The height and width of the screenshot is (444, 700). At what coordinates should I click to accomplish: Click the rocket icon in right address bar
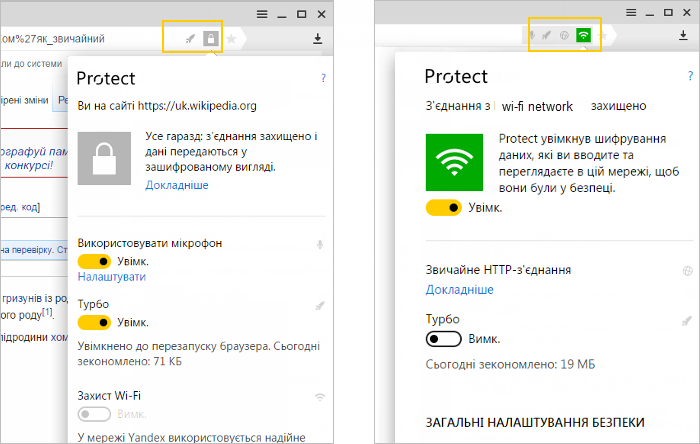coord(546,35)
